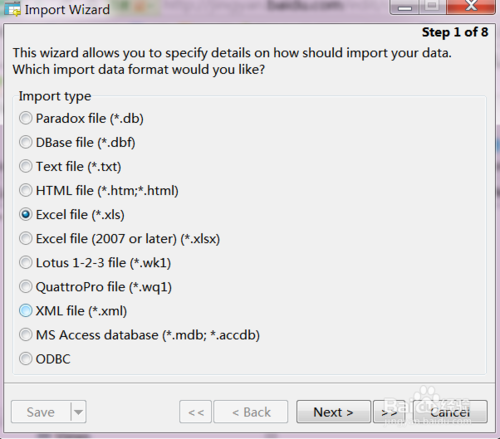
Task: Jump to first step with << button
Action: click(x=196, y=412)
